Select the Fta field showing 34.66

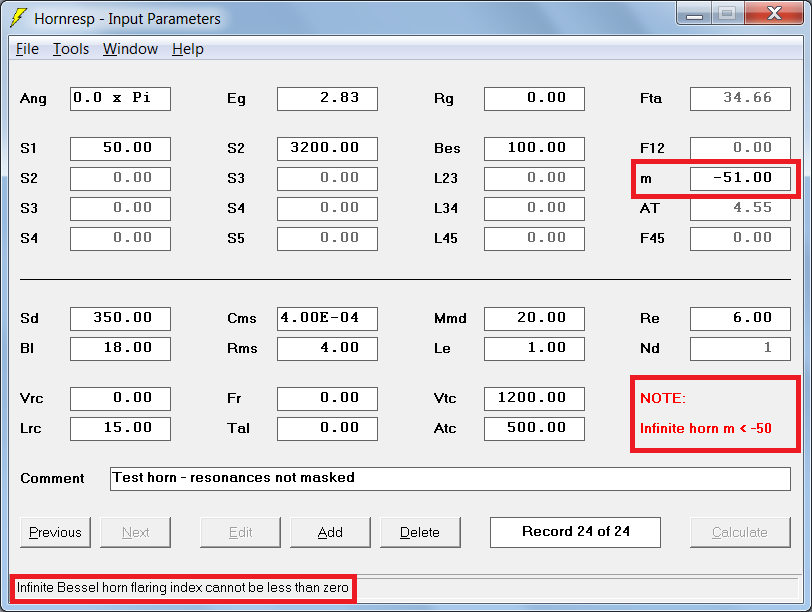point(740,98)
